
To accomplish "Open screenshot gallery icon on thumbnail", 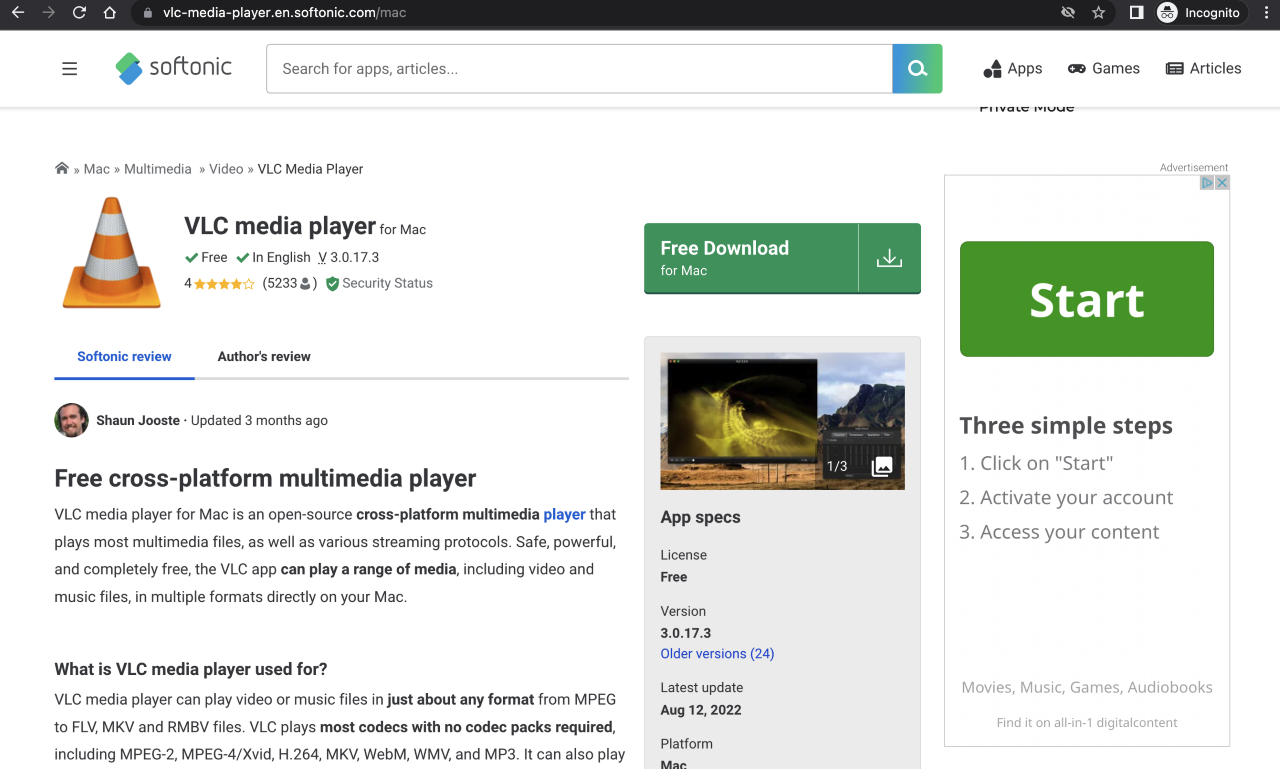I will pyautogui.click(x=882, y=466).
